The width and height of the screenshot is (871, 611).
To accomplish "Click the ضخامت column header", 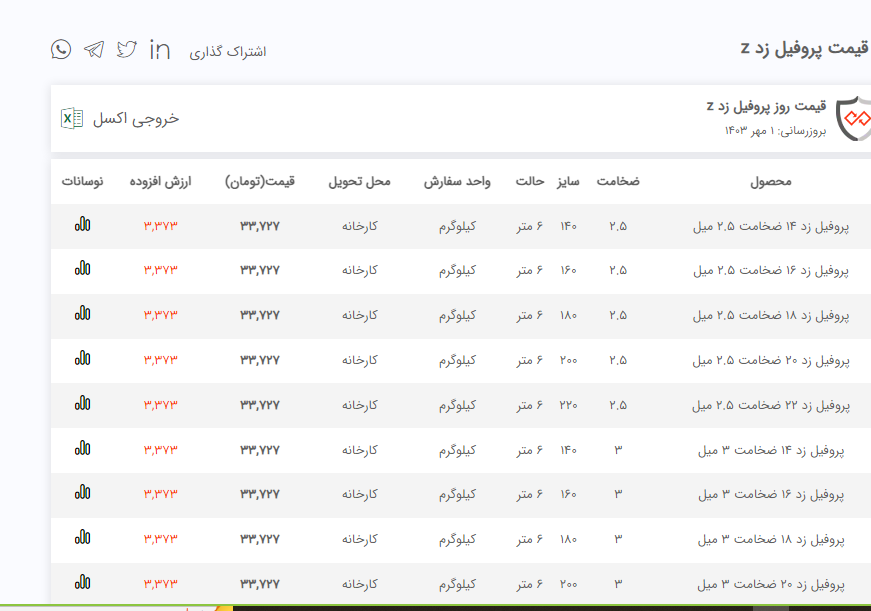I will coord(618,182).
